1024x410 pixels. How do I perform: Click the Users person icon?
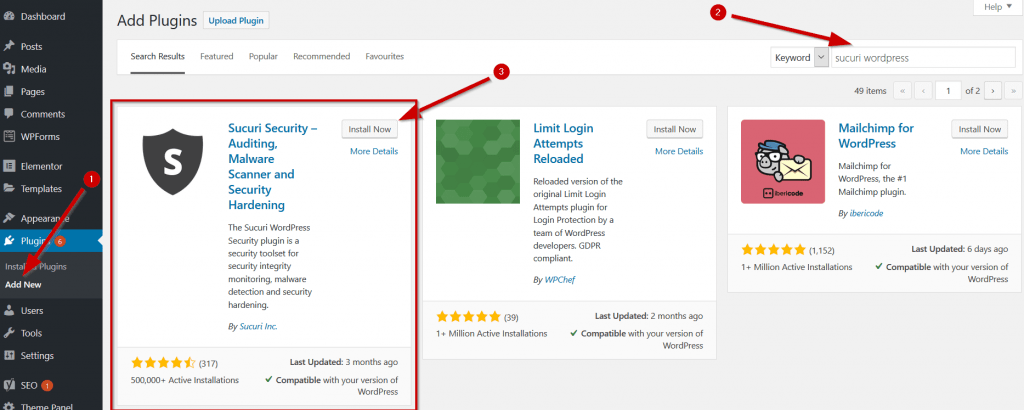(9, 311)
